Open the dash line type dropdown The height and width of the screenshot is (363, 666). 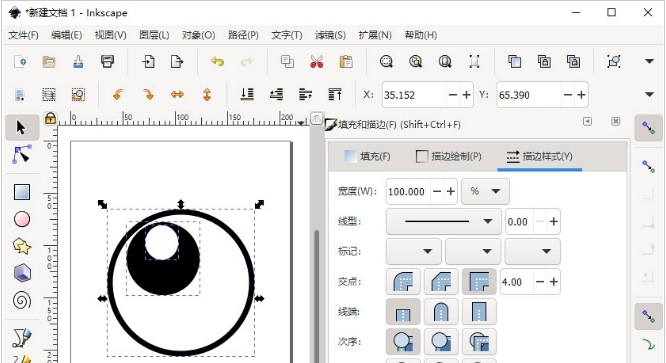click(443, 221)
